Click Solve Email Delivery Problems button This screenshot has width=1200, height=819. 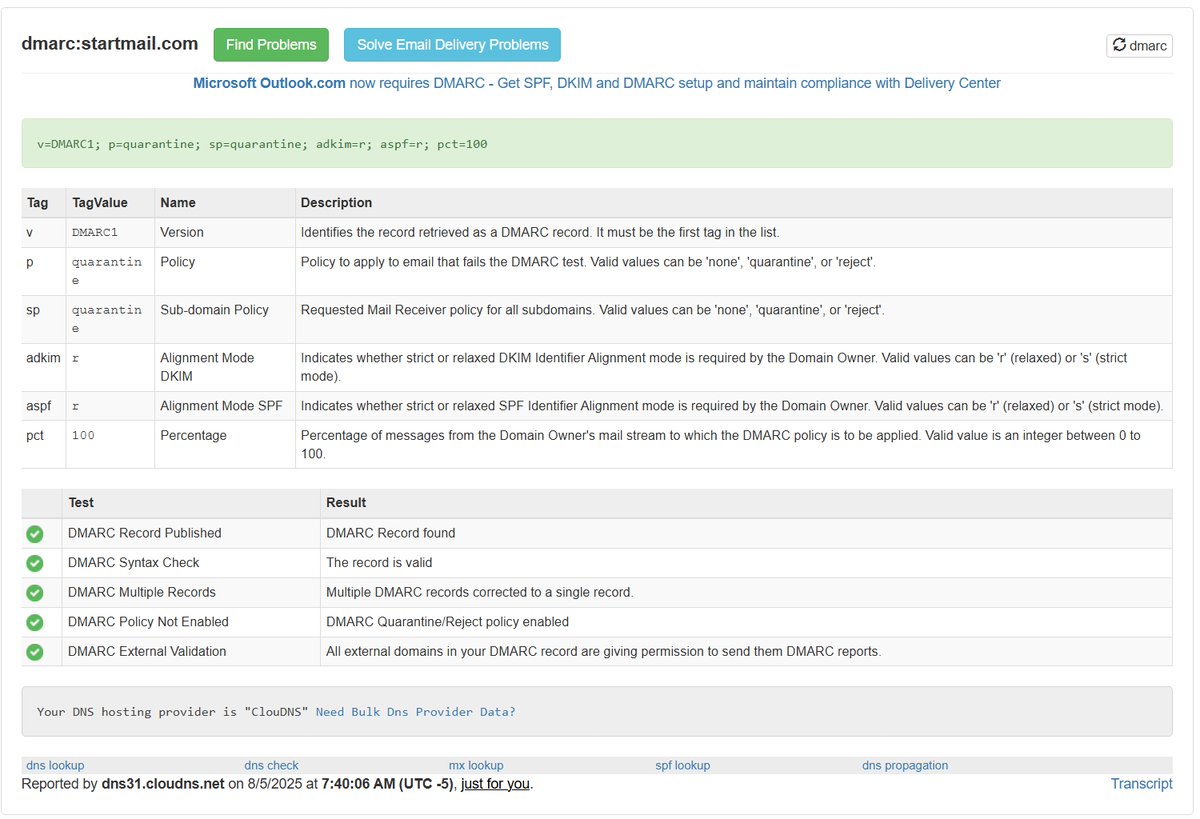(x=452, y=45)
